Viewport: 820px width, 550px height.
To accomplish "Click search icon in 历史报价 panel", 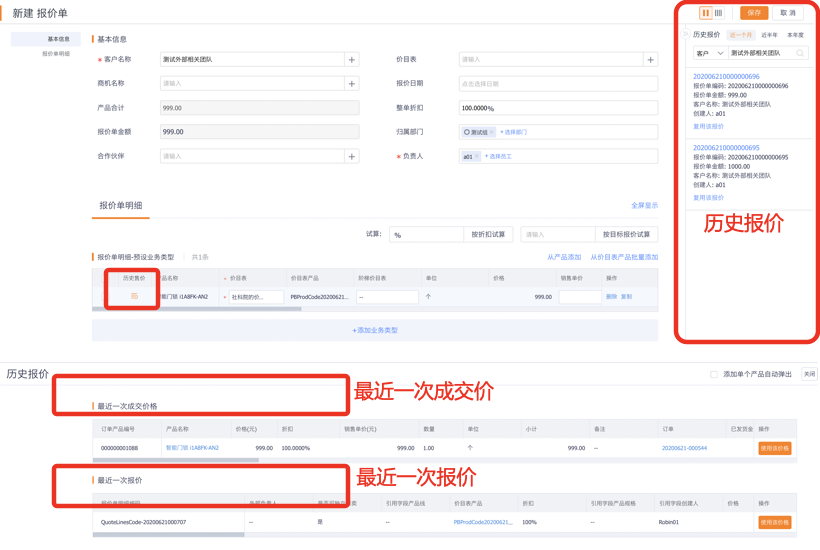I will (x=801, y=52).
